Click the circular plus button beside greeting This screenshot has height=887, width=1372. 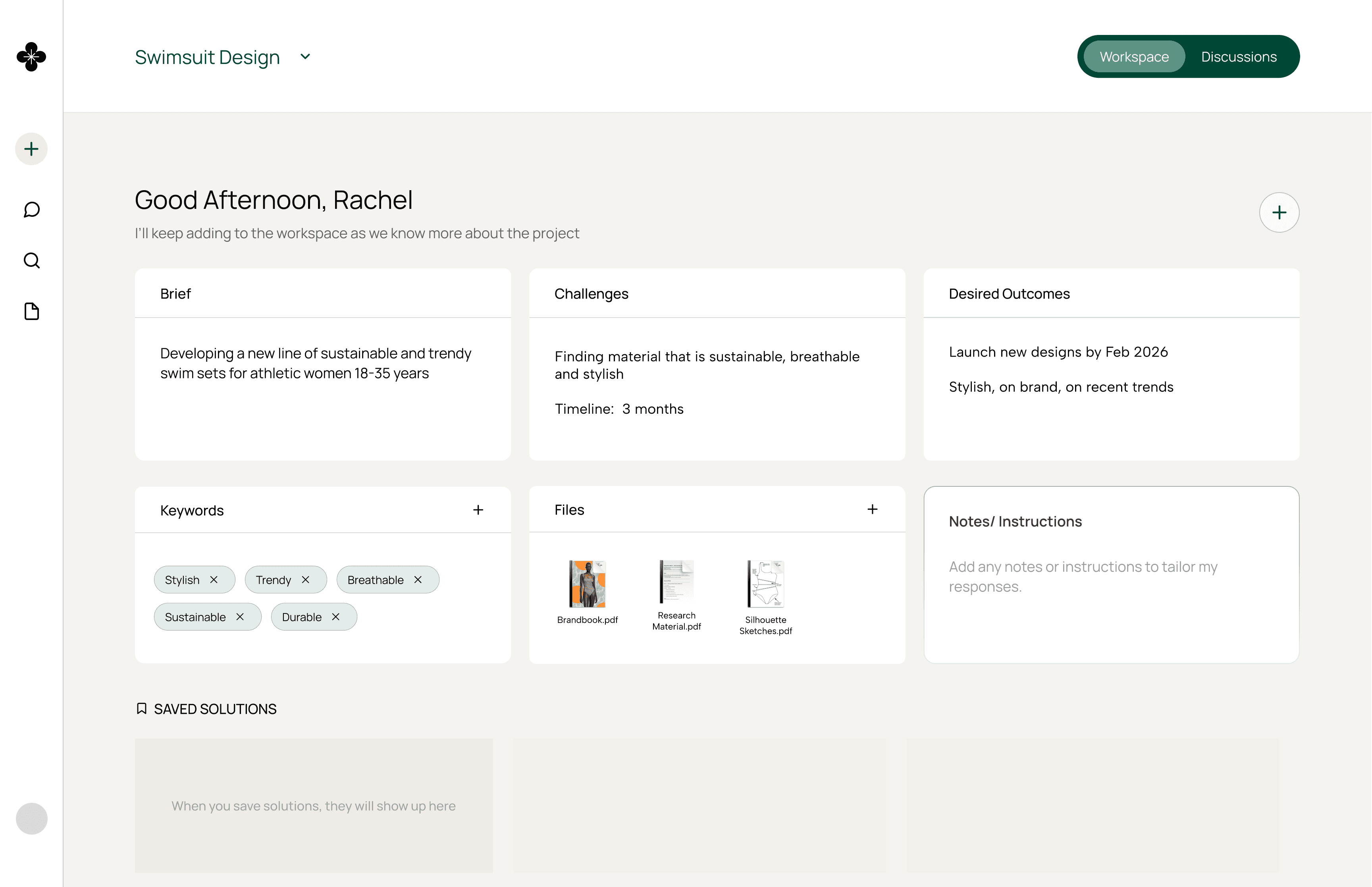coord(1279,212)
